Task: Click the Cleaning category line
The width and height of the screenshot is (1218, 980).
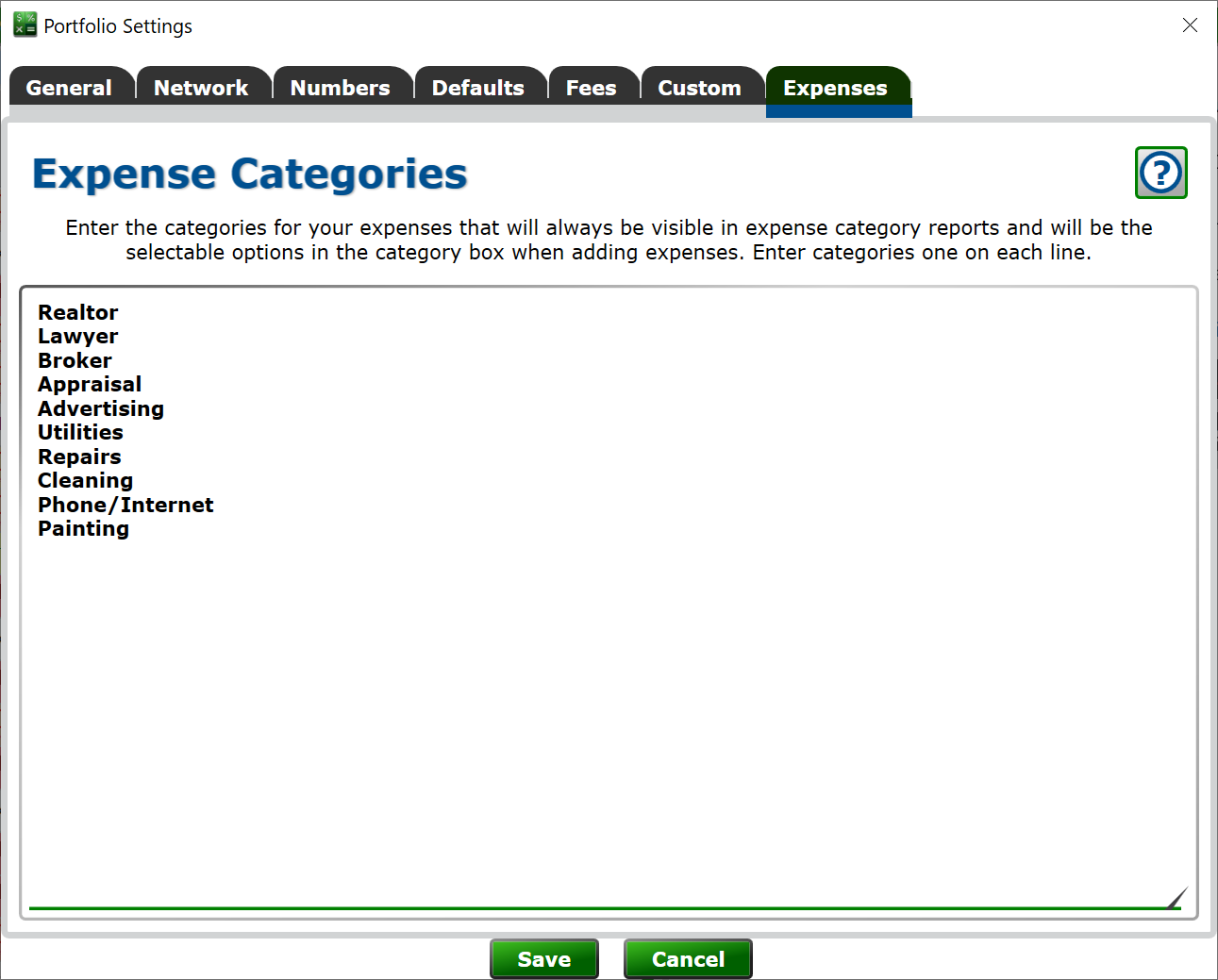Action: pyautogui.click(x=86, y=480)
